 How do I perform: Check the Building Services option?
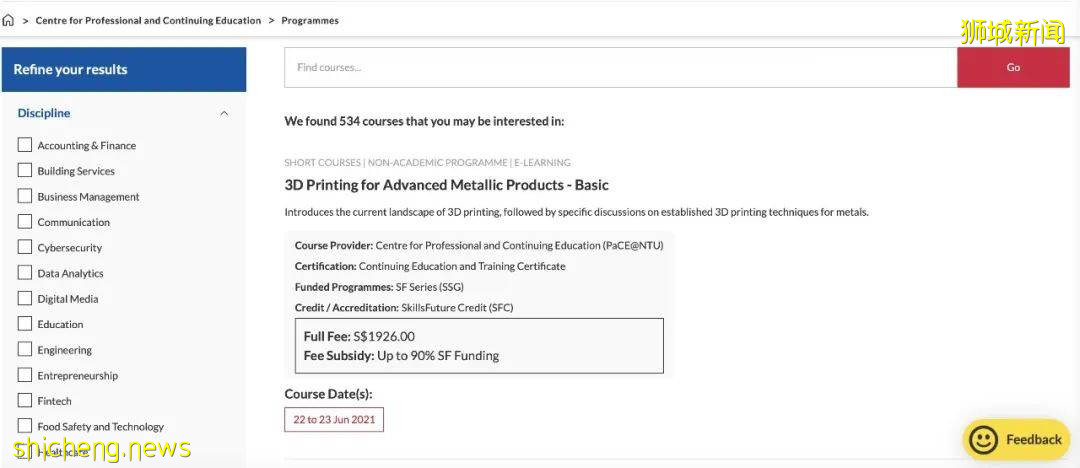[x=25, y=170]
